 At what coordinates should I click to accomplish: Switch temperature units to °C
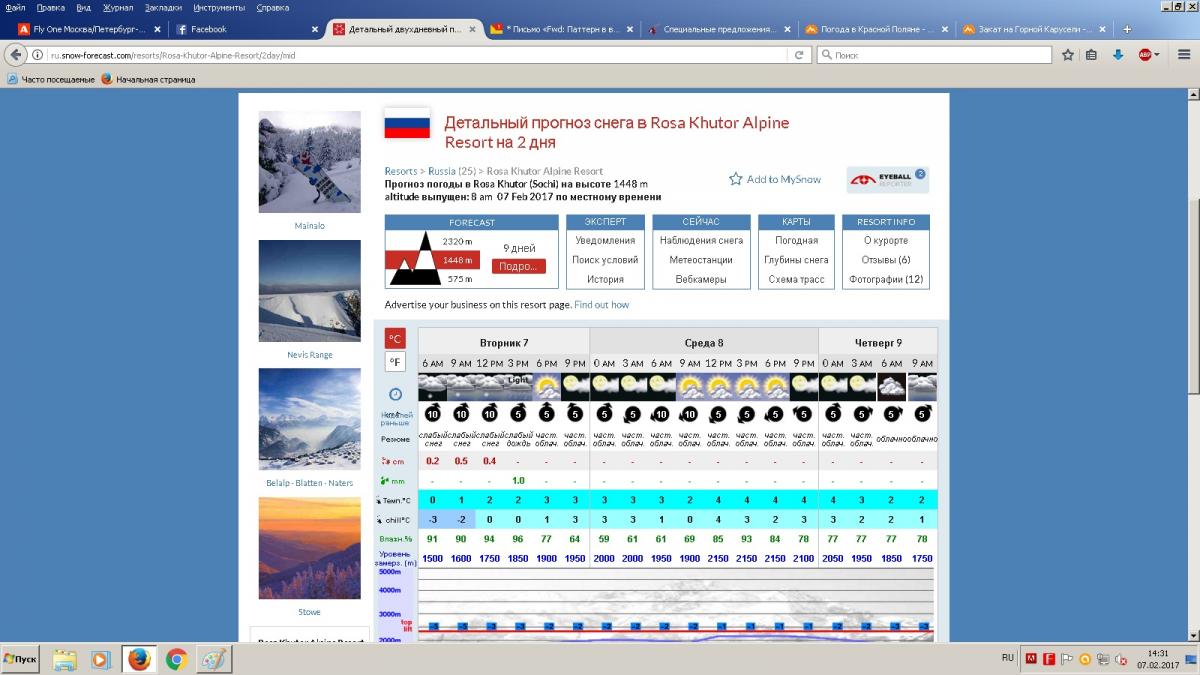pyautogui.click(x=395, y=338)
